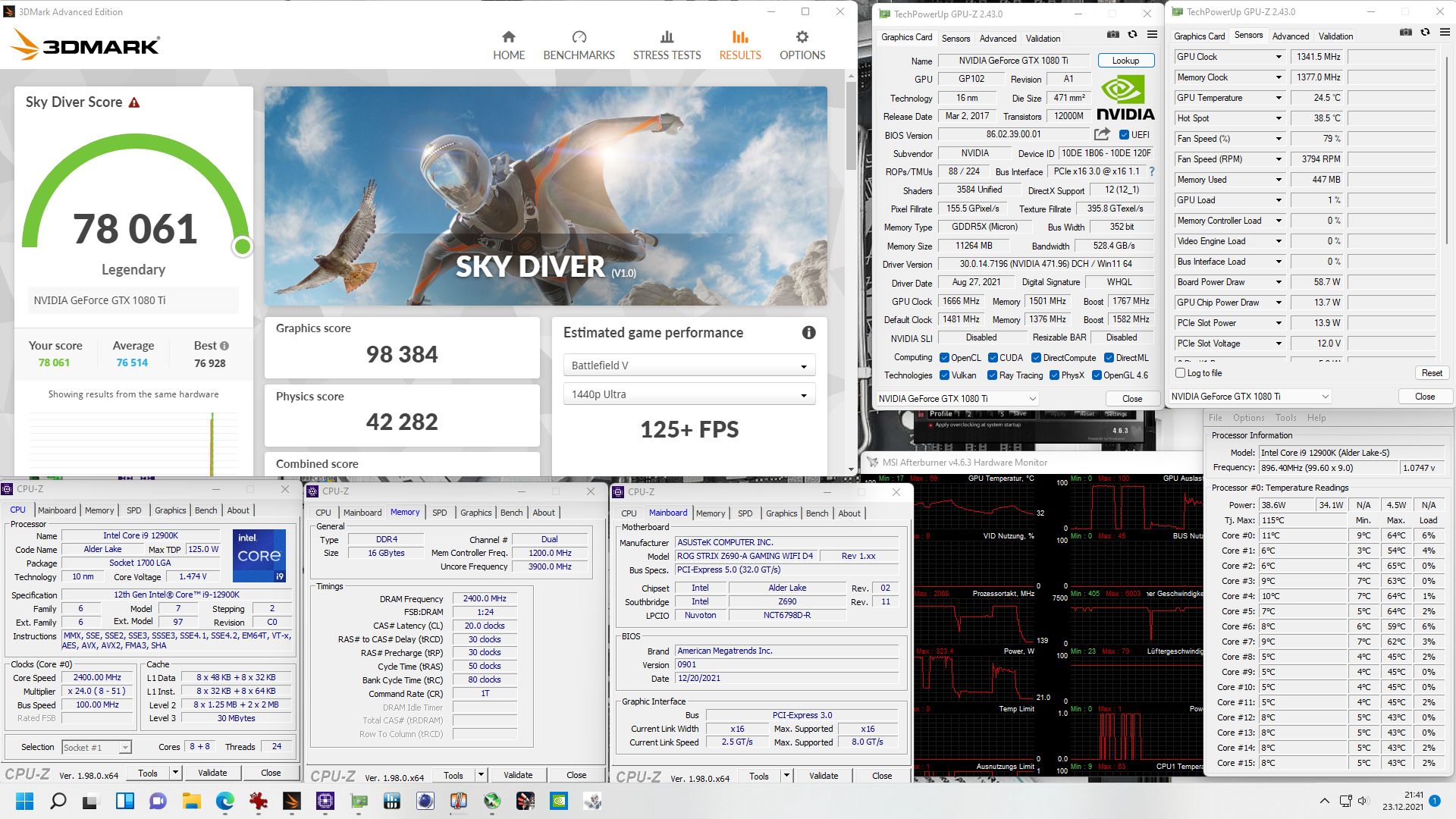The image size is (1456, 819).
Task: Open File Explorer from the taskbar
Action: (x=191, y=801)
